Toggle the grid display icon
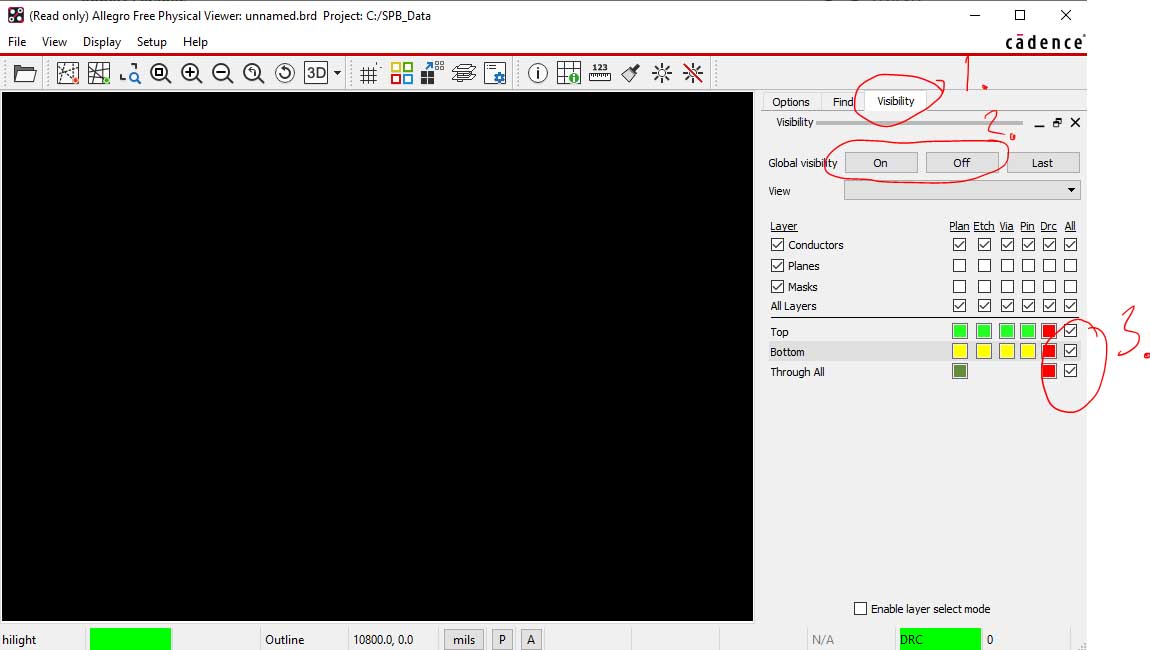 coord(369,73)
